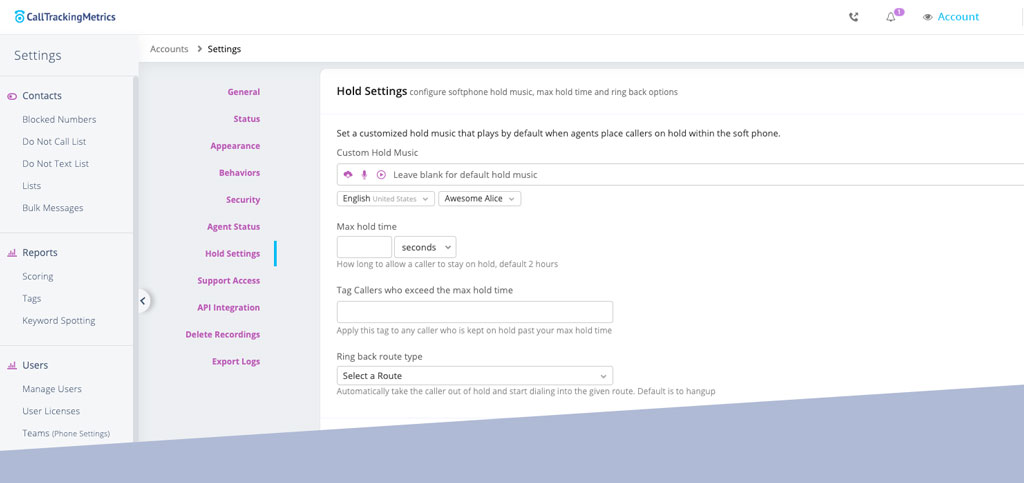The width and height of the screenshot is (1024, 483).
Task: Open the softphone call icon
Action: click(853, 17)
